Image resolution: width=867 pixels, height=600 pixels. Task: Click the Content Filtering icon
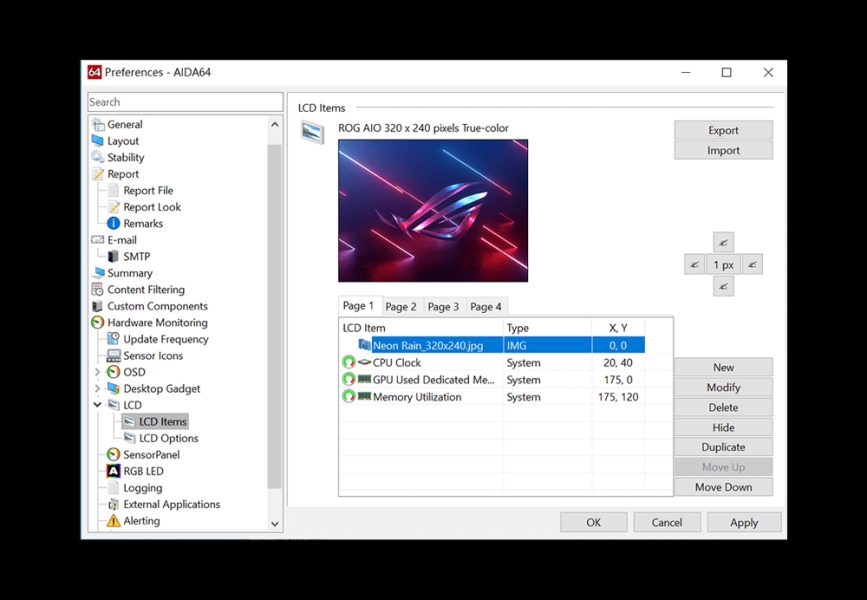point(98,290)
